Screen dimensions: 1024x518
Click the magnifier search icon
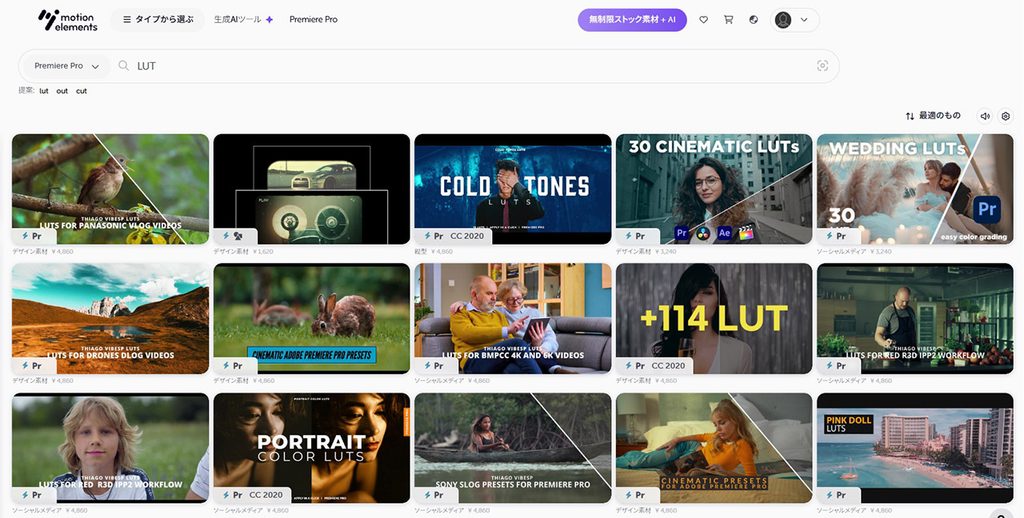(123, 65)
